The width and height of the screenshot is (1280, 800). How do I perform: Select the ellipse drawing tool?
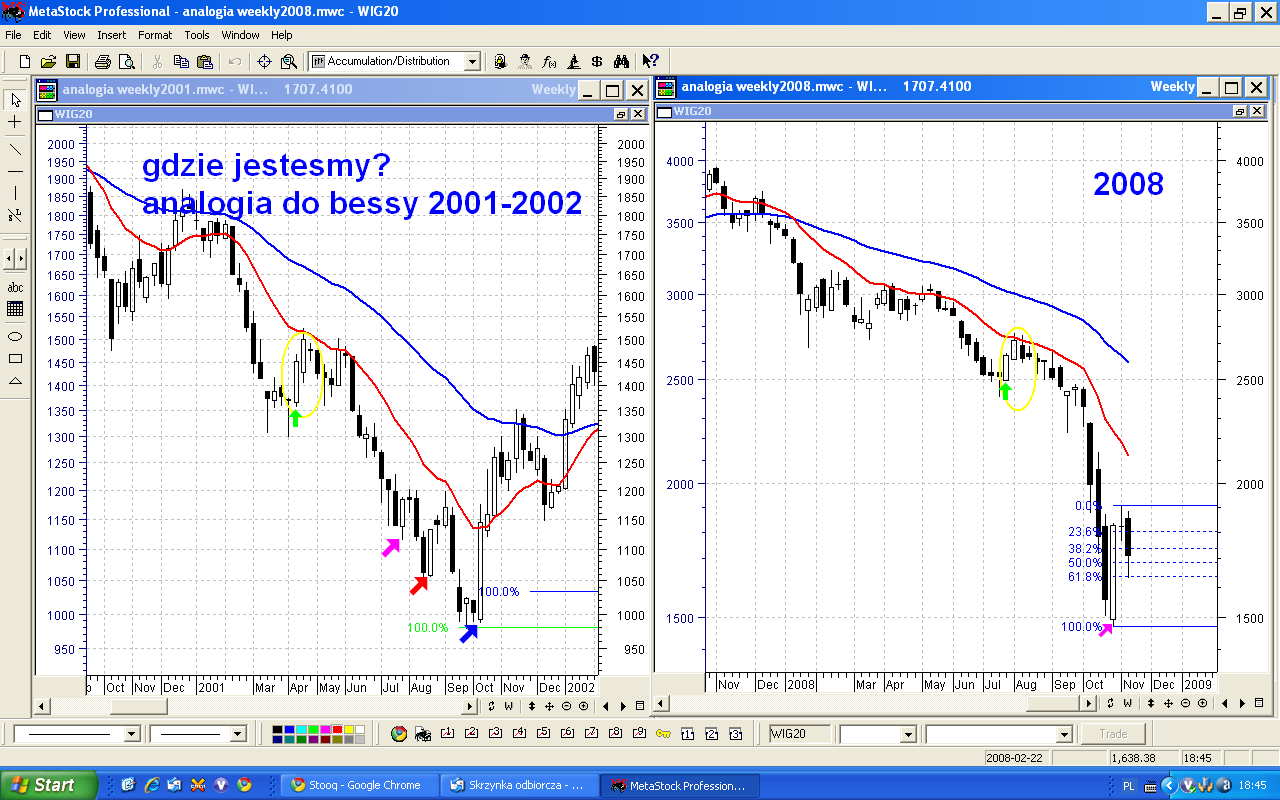click(15, 335)
